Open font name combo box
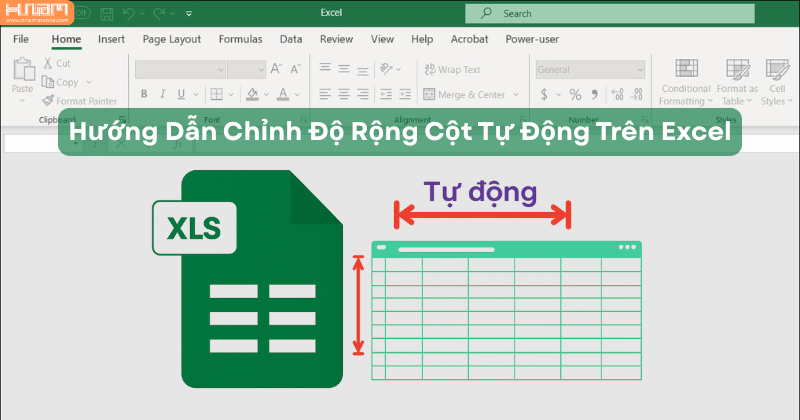 180,69
